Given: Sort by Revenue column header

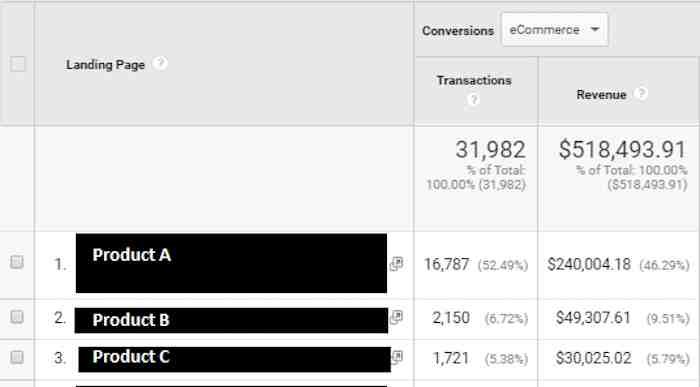Looking at the screenshot, I should 601,95.
